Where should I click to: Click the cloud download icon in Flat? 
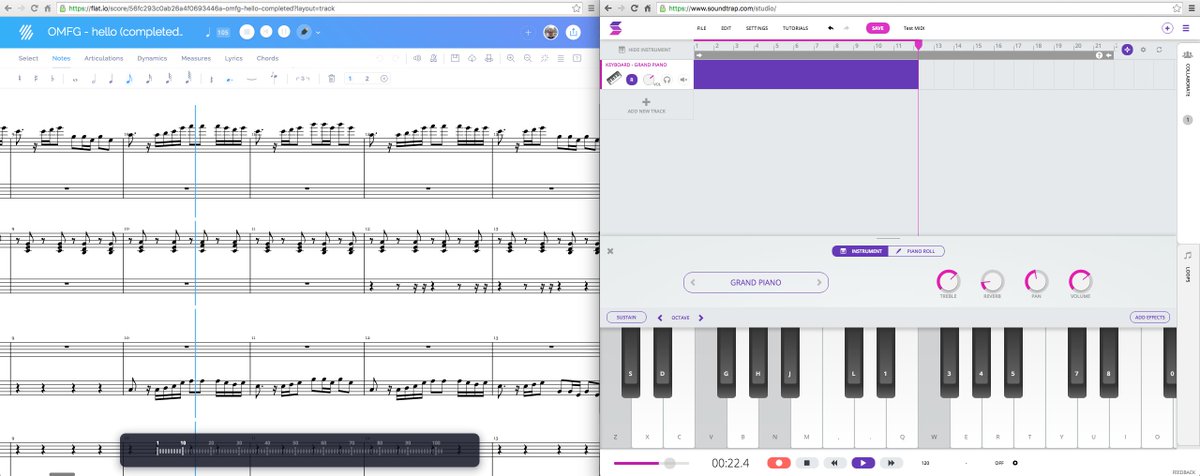click(470, 58)
